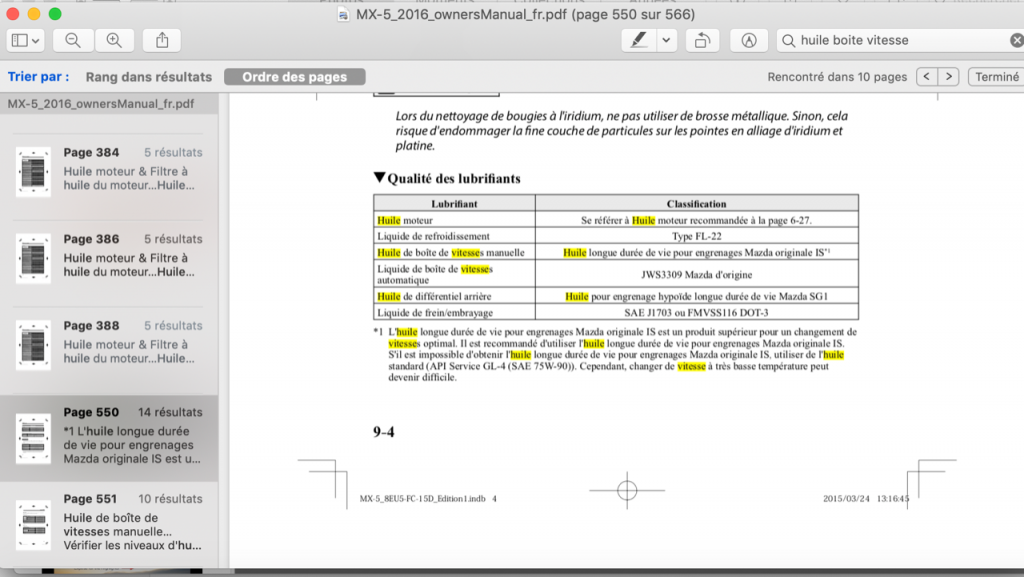Click the 'Terminé' button
Screen dimensions: 1024x577
coord(997,77)
